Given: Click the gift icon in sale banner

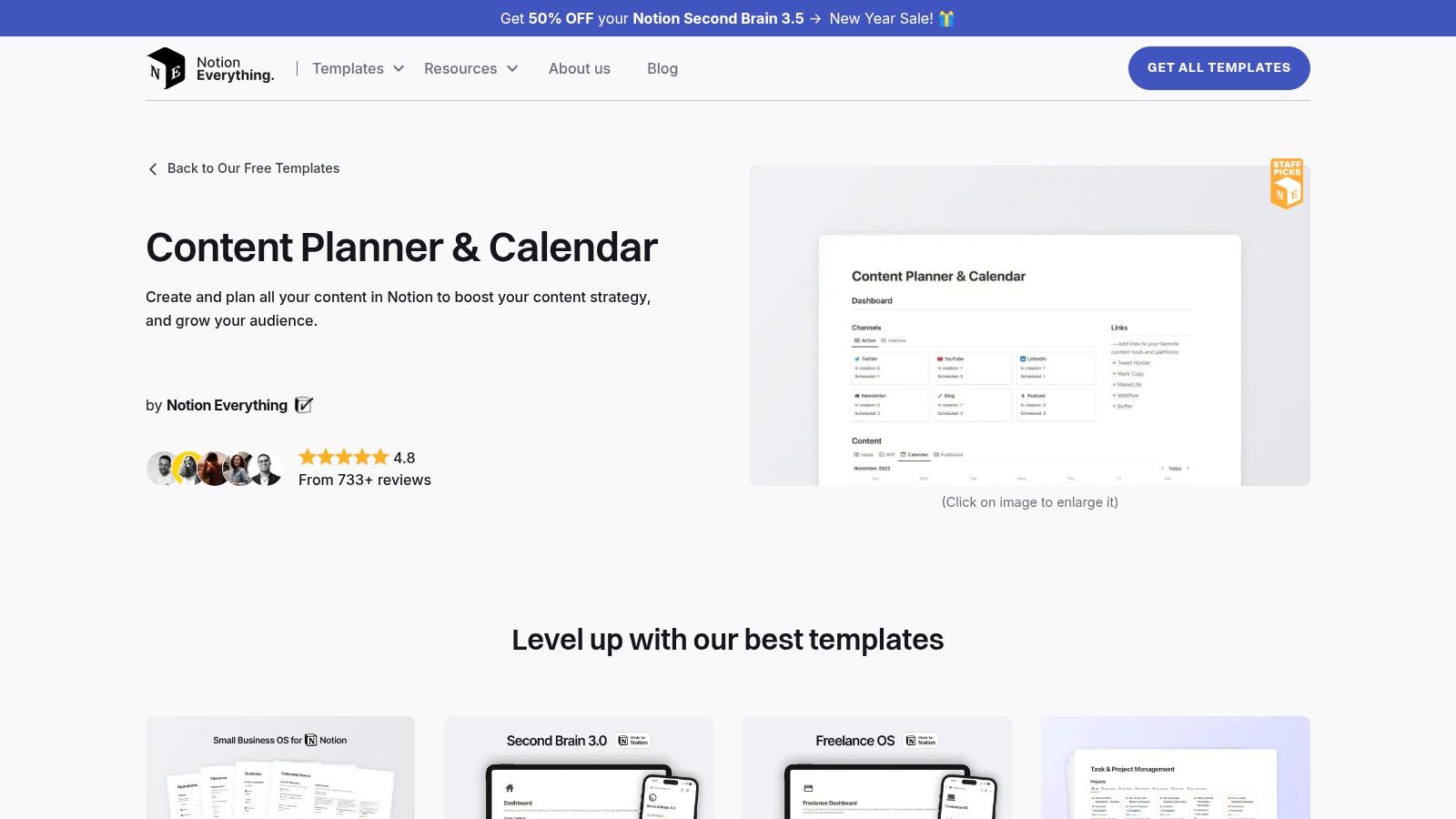Looking at the screenshot, I should [946, 18].
